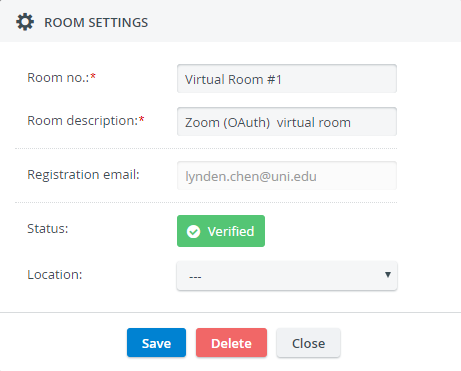Edit the Room description text box
This screenshot has width=461, height=371.
287,122
